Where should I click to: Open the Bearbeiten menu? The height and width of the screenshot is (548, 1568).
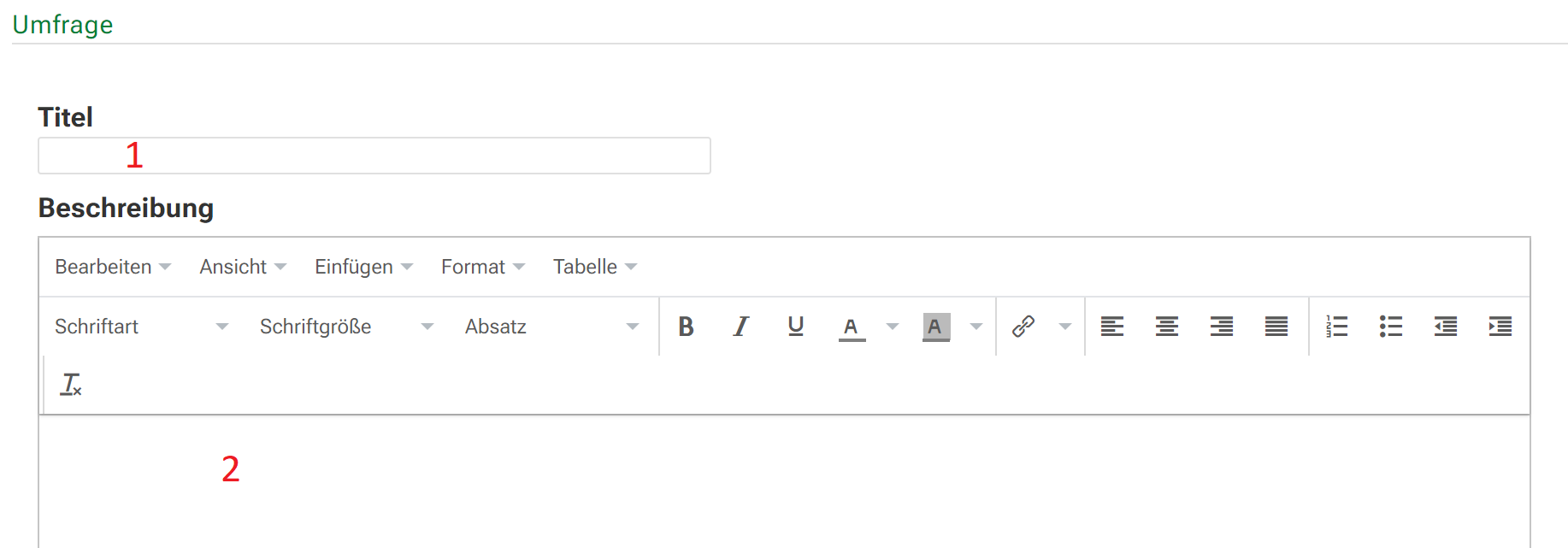click(113, 267)
